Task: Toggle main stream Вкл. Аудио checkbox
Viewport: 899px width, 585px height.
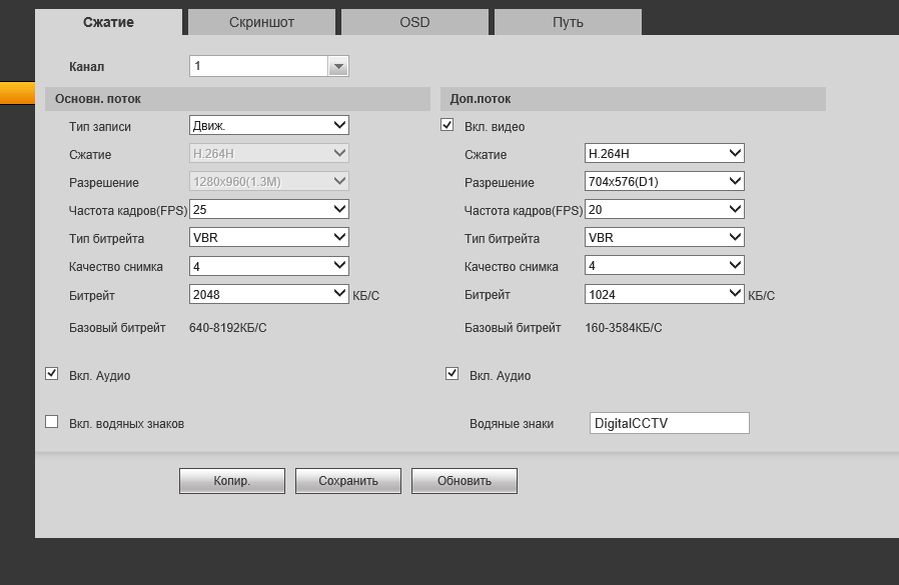Action: pos(52,374)
